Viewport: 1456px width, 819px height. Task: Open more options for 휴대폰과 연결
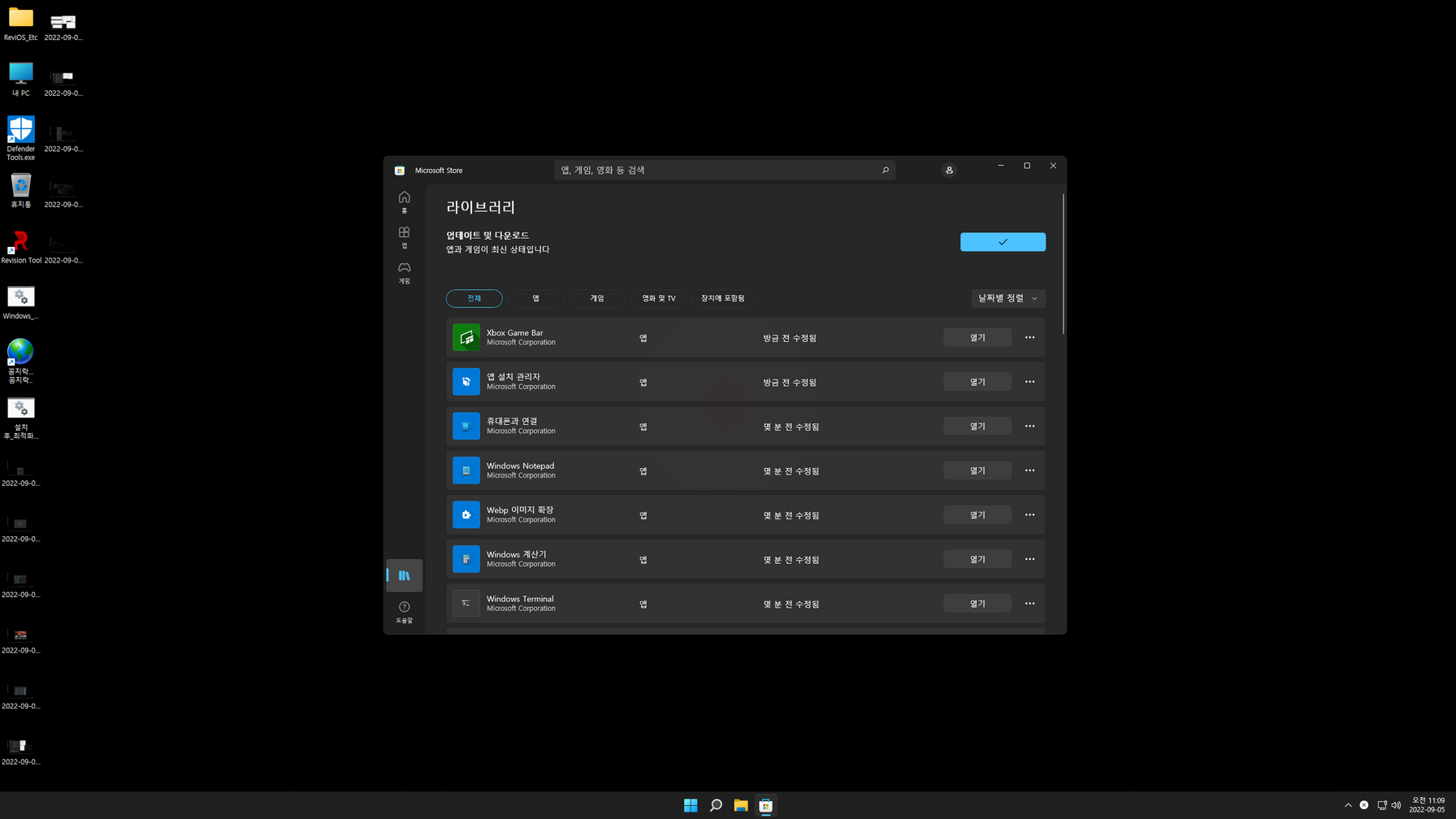[x=1029, y=426]
